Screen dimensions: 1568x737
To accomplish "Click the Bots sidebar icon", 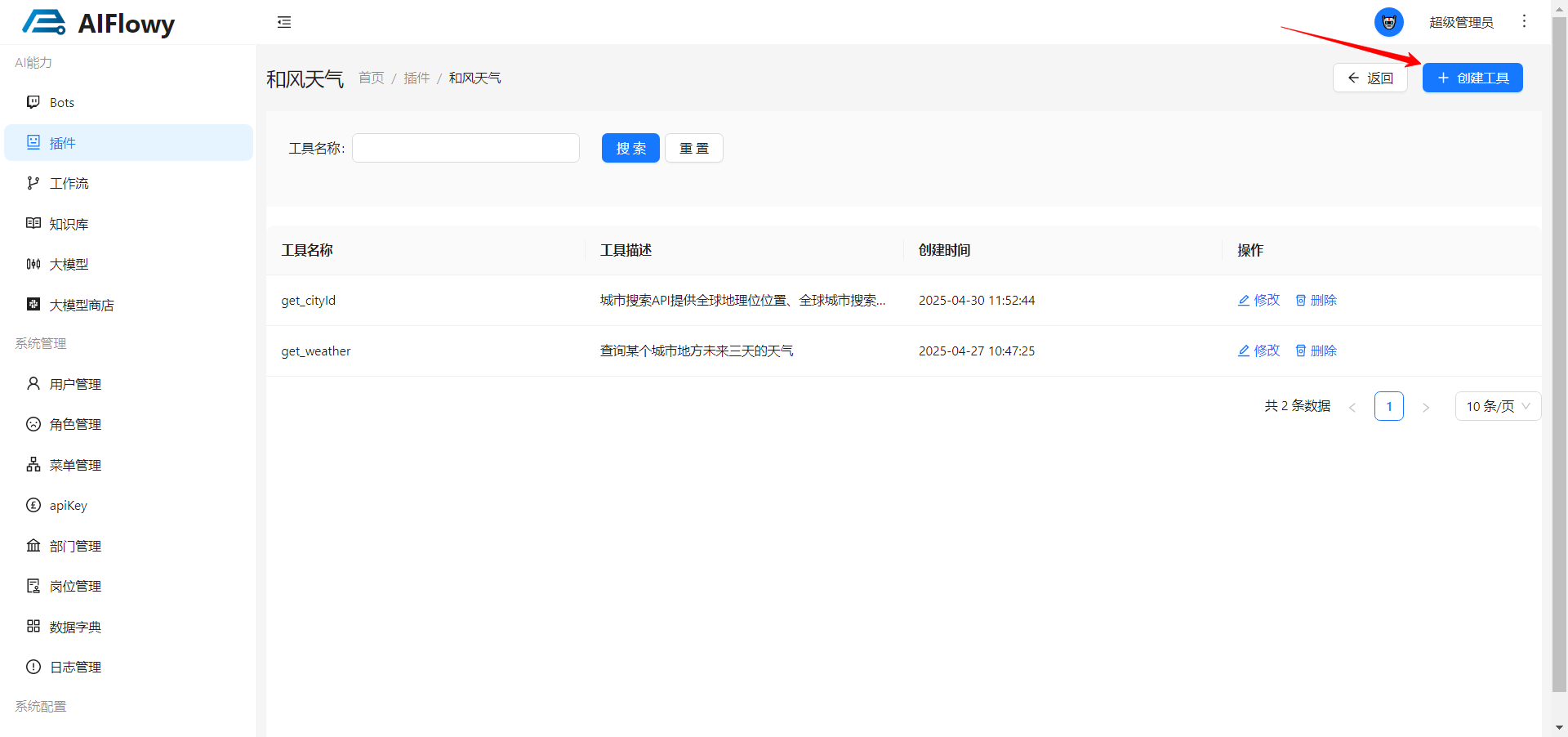I will (33, 102).
